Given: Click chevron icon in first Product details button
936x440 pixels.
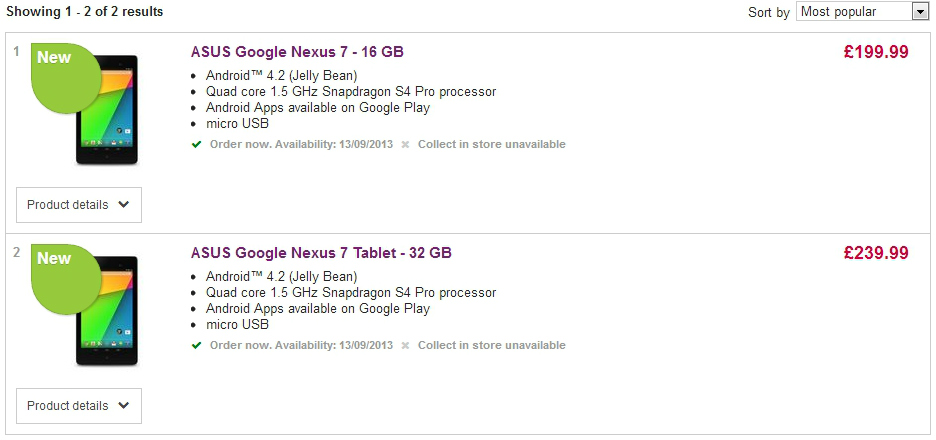Looking at the screenshot, I should pos(124,204).
